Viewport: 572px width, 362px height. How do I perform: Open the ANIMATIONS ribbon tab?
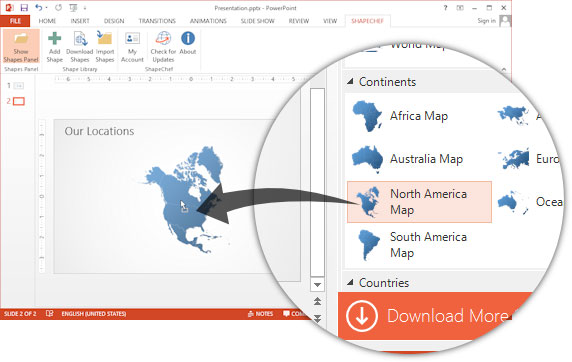coord(208,21)
